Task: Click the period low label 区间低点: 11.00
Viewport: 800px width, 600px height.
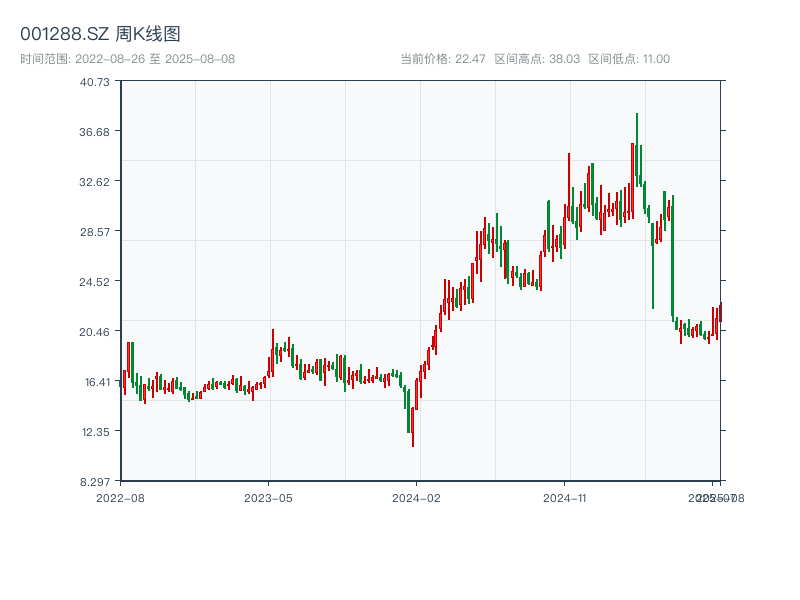Action: 629,59
